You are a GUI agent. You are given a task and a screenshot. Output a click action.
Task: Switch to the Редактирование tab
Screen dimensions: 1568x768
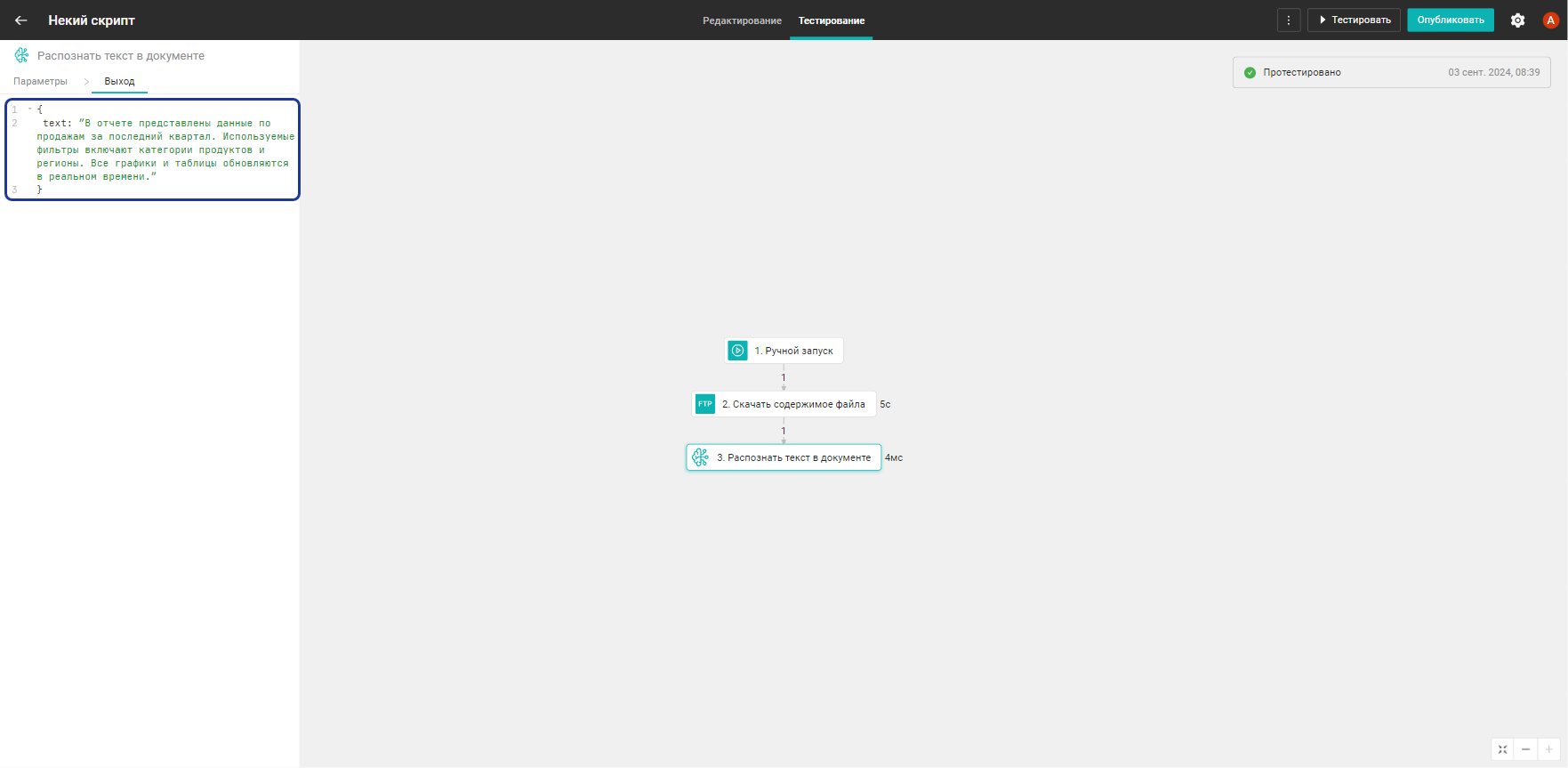[x=742, y=20]
